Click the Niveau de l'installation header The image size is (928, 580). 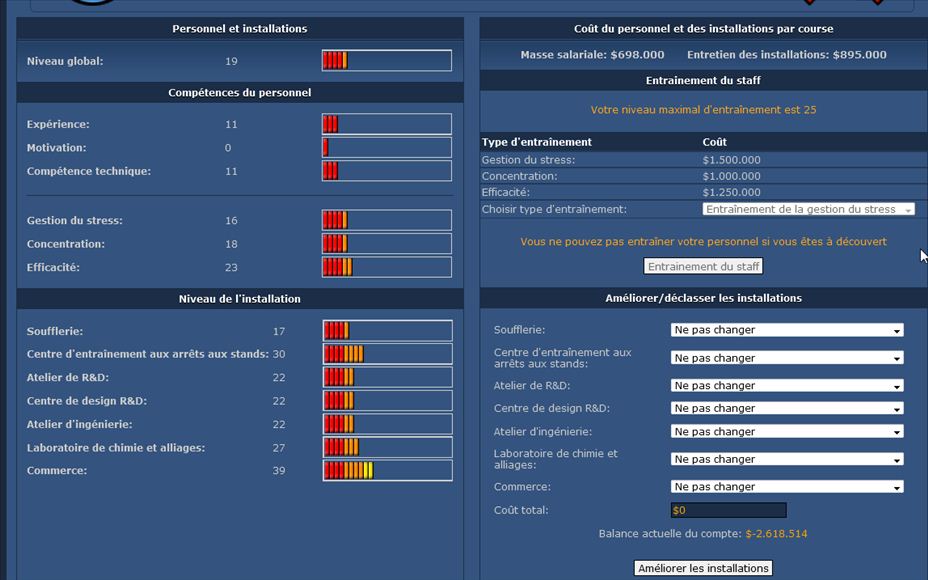240,299
